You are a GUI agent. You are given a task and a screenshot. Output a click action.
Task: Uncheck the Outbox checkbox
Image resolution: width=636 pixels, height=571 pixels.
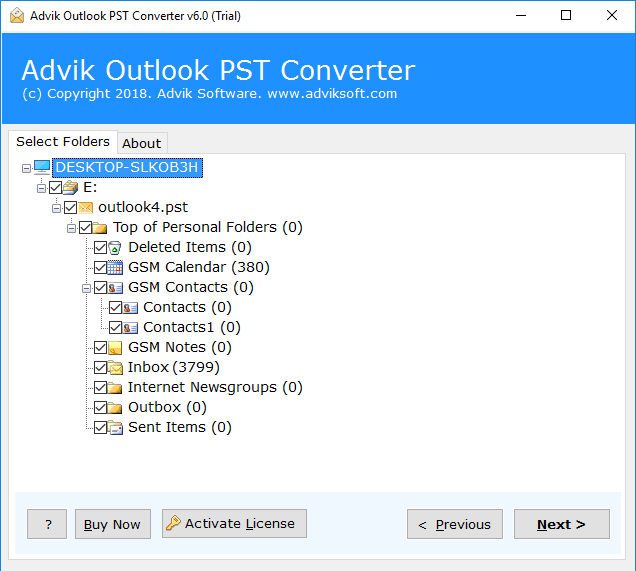(100, 407)
